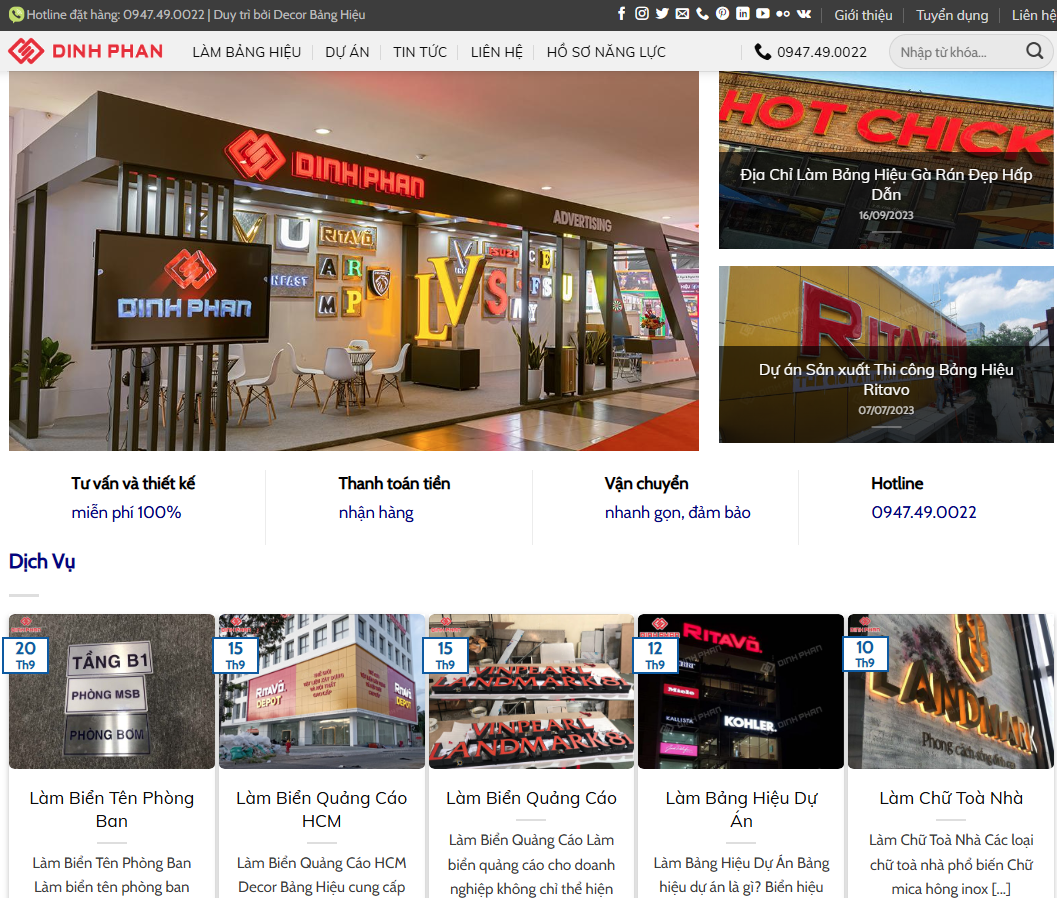1057x898 pixels.
Task: Click the magnifier search icon
Action: click(x=1034, y=51)
